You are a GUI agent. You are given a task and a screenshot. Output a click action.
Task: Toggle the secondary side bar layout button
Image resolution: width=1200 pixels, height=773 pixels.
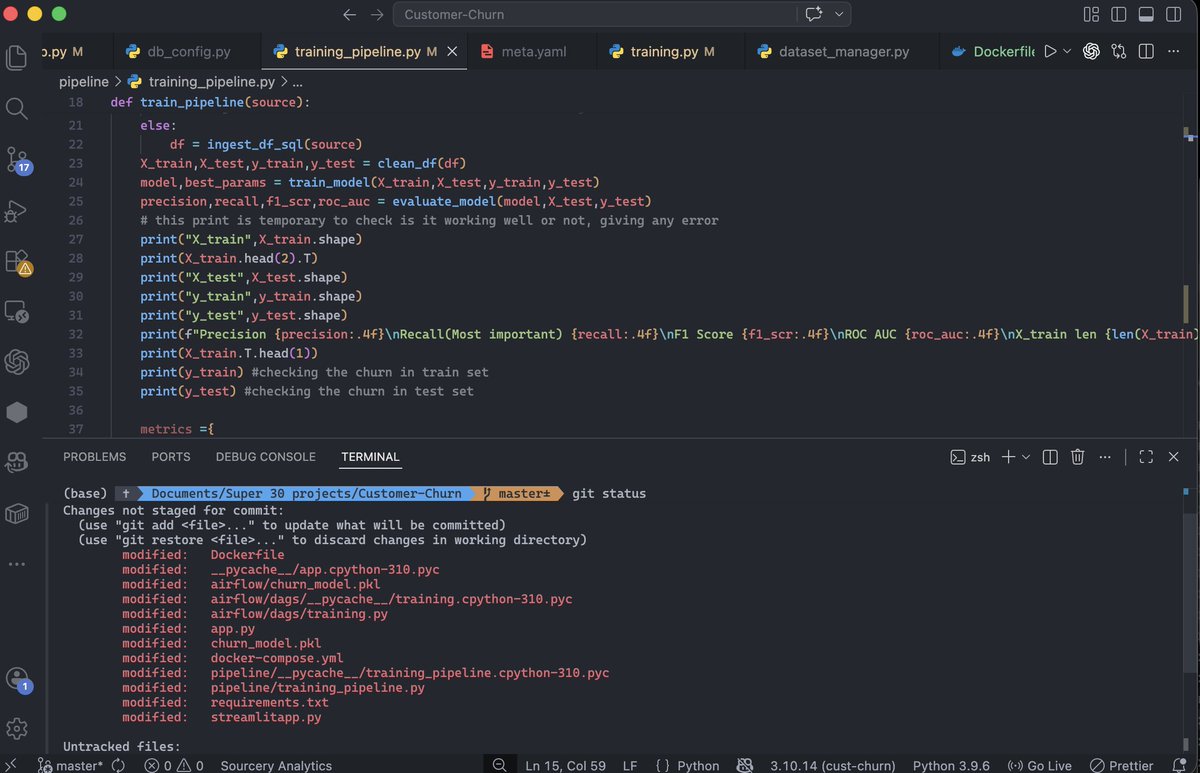coord(1174,15)
